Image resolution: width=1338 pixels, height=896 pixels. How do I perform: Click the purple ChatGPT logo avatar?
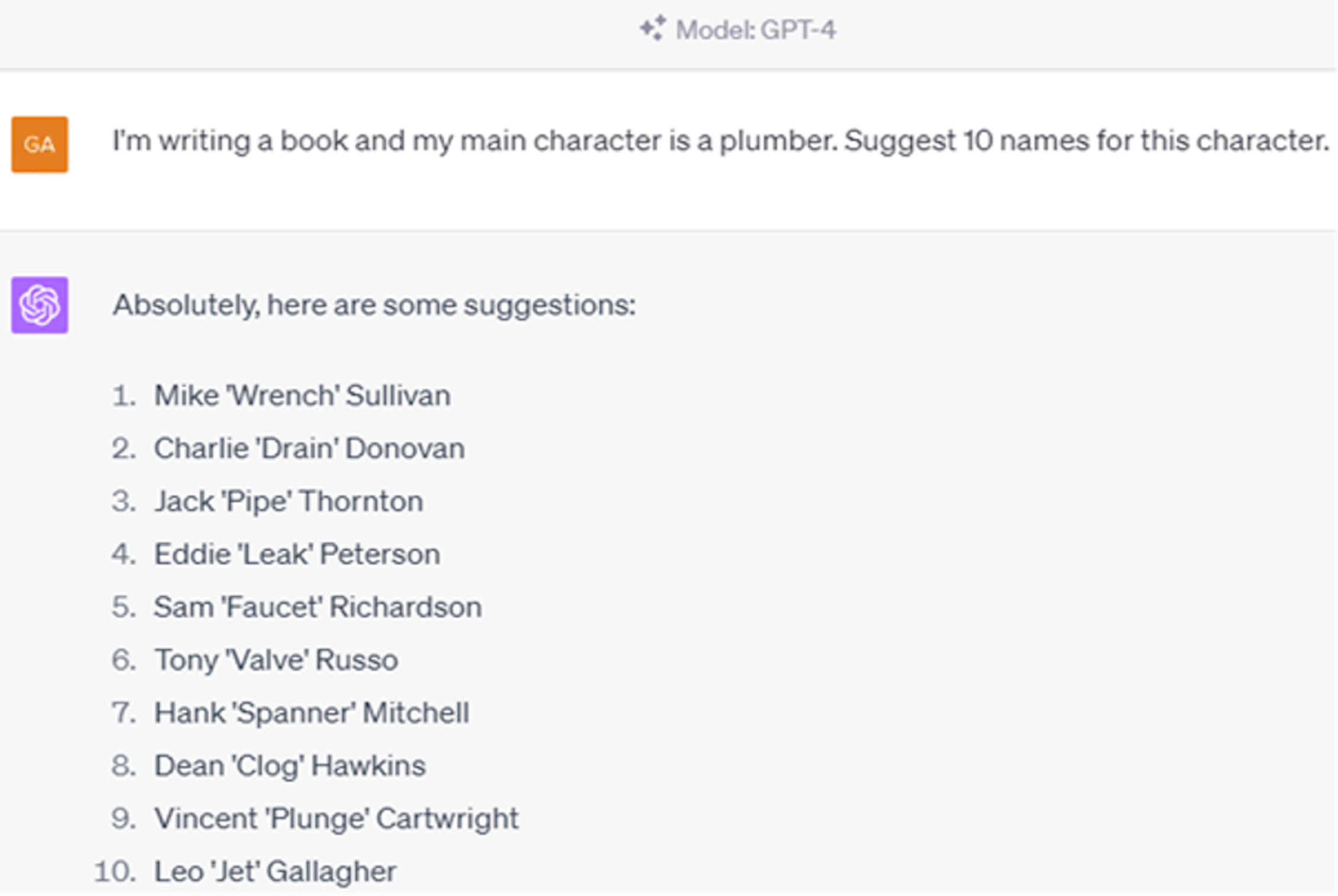pos(40,305)
